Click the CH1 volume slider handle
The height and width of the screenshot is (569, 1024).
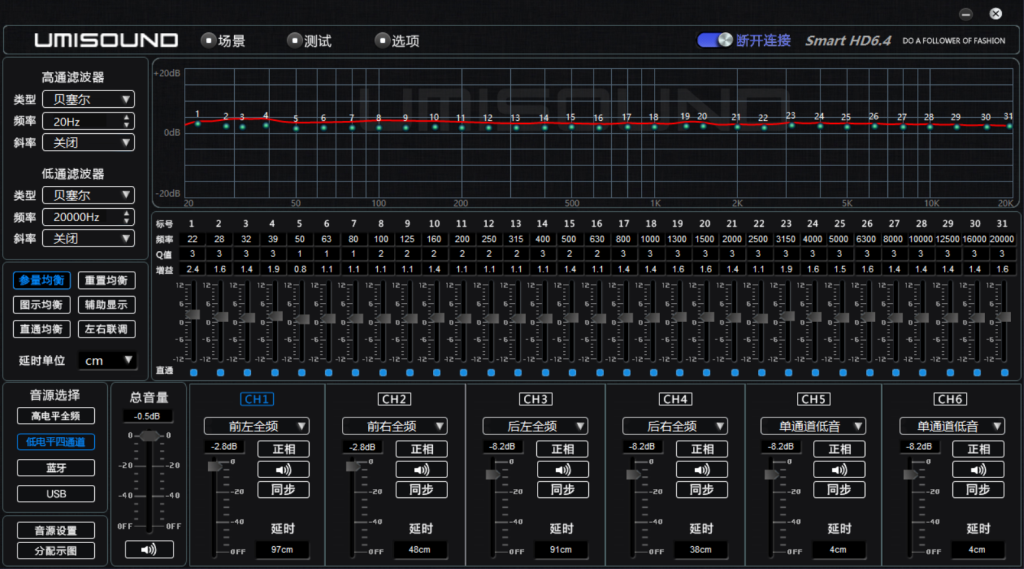[x=215, y=466]
